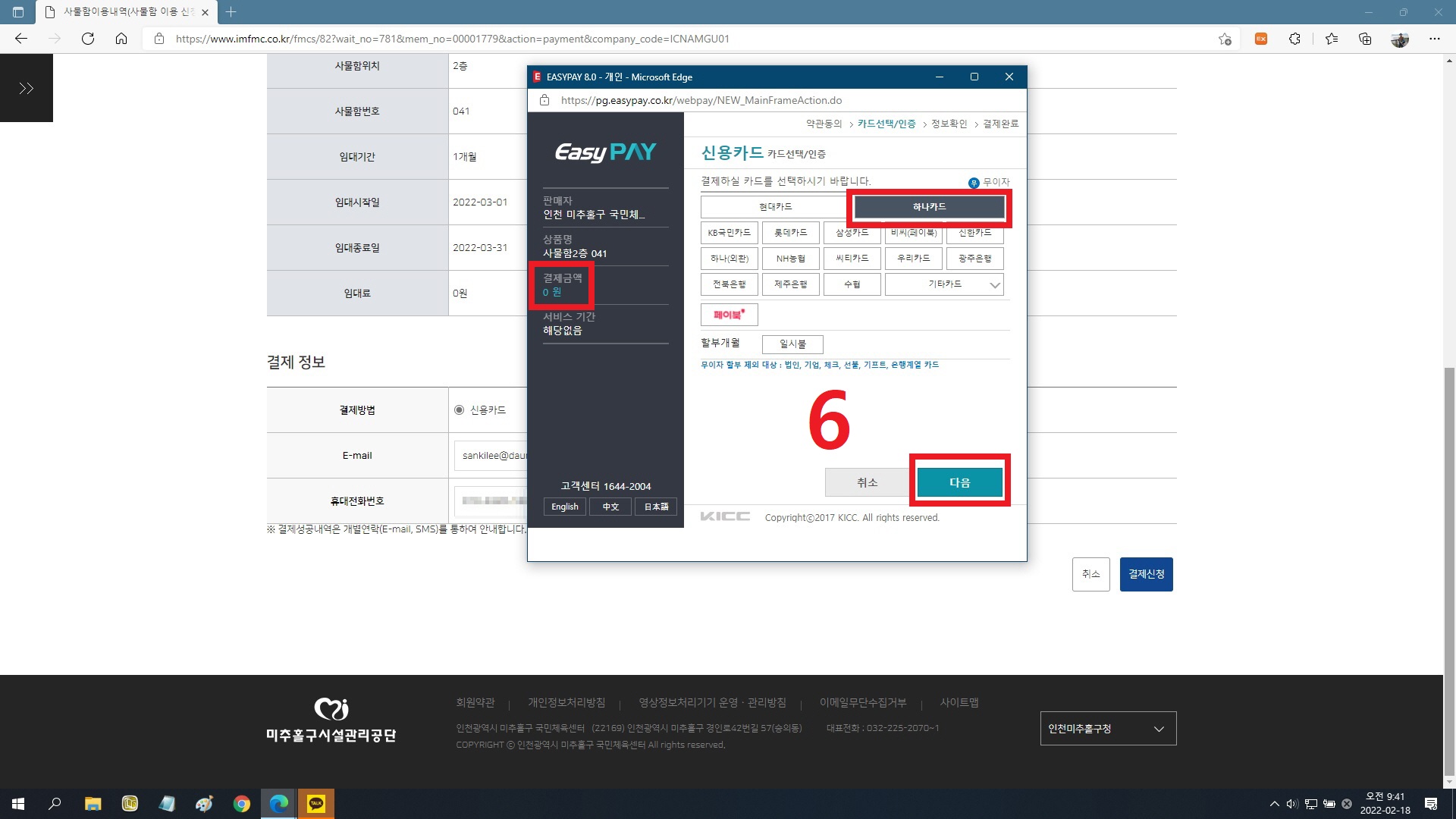1456x819 pixels.
Task: Expand the 인천미추홀구청 site selector
Action: (1108, 729)
